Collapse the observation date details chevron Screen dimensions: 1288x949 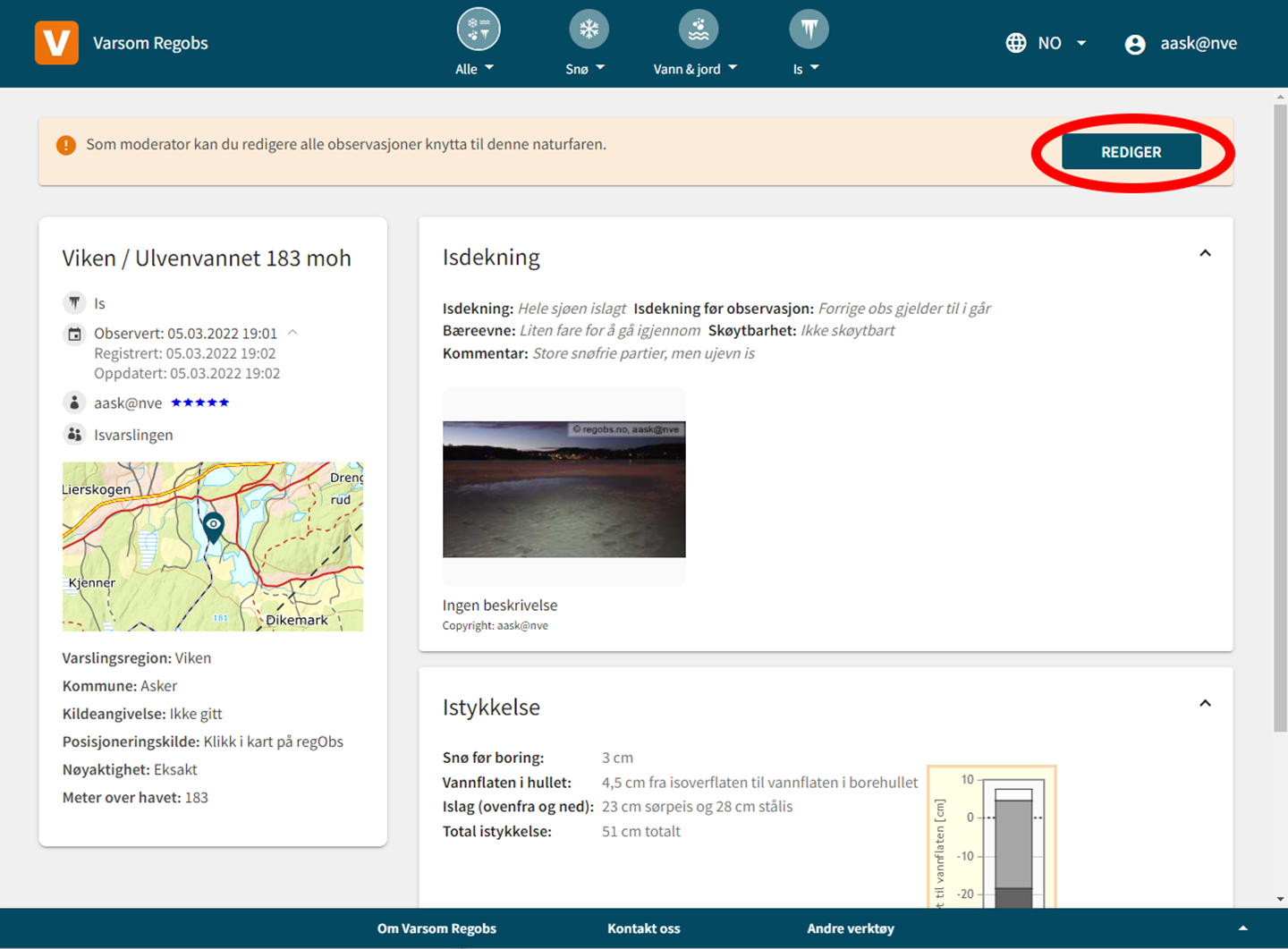click(292, 333)
